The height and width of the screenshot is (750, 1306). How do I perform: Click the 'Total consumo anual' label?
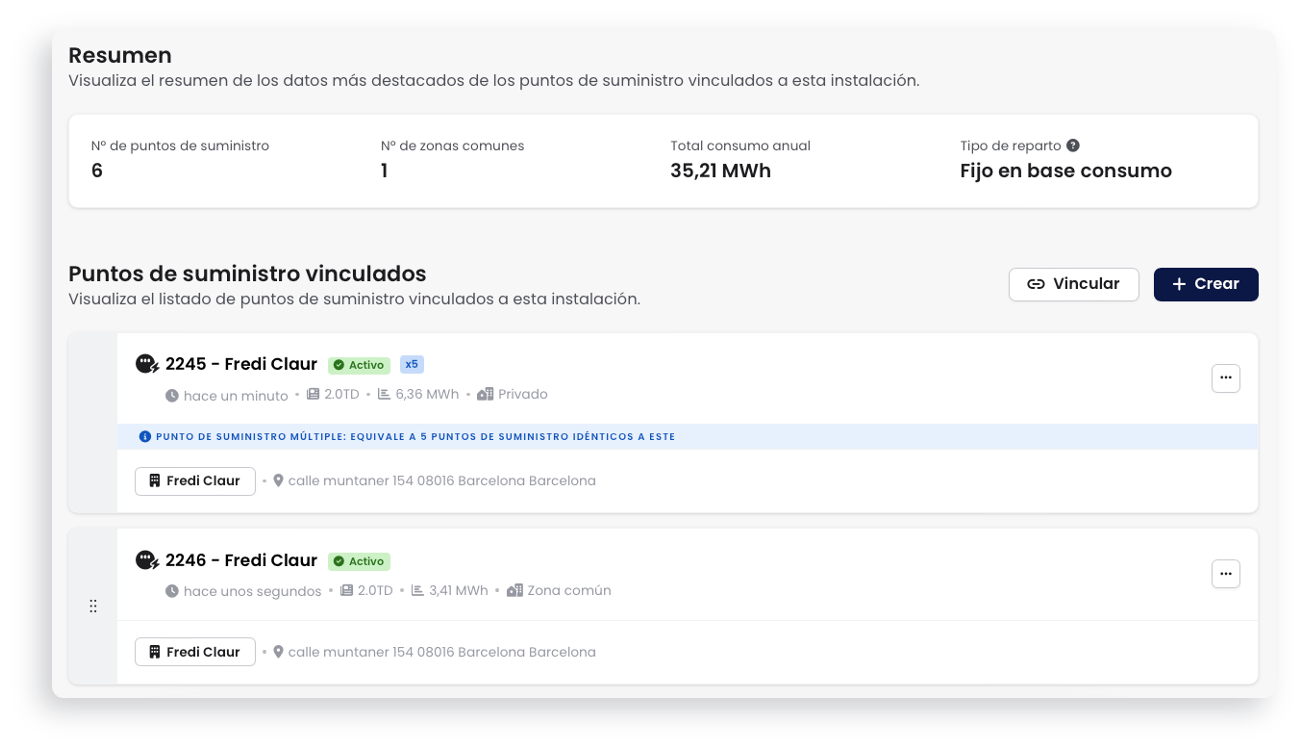741,146
